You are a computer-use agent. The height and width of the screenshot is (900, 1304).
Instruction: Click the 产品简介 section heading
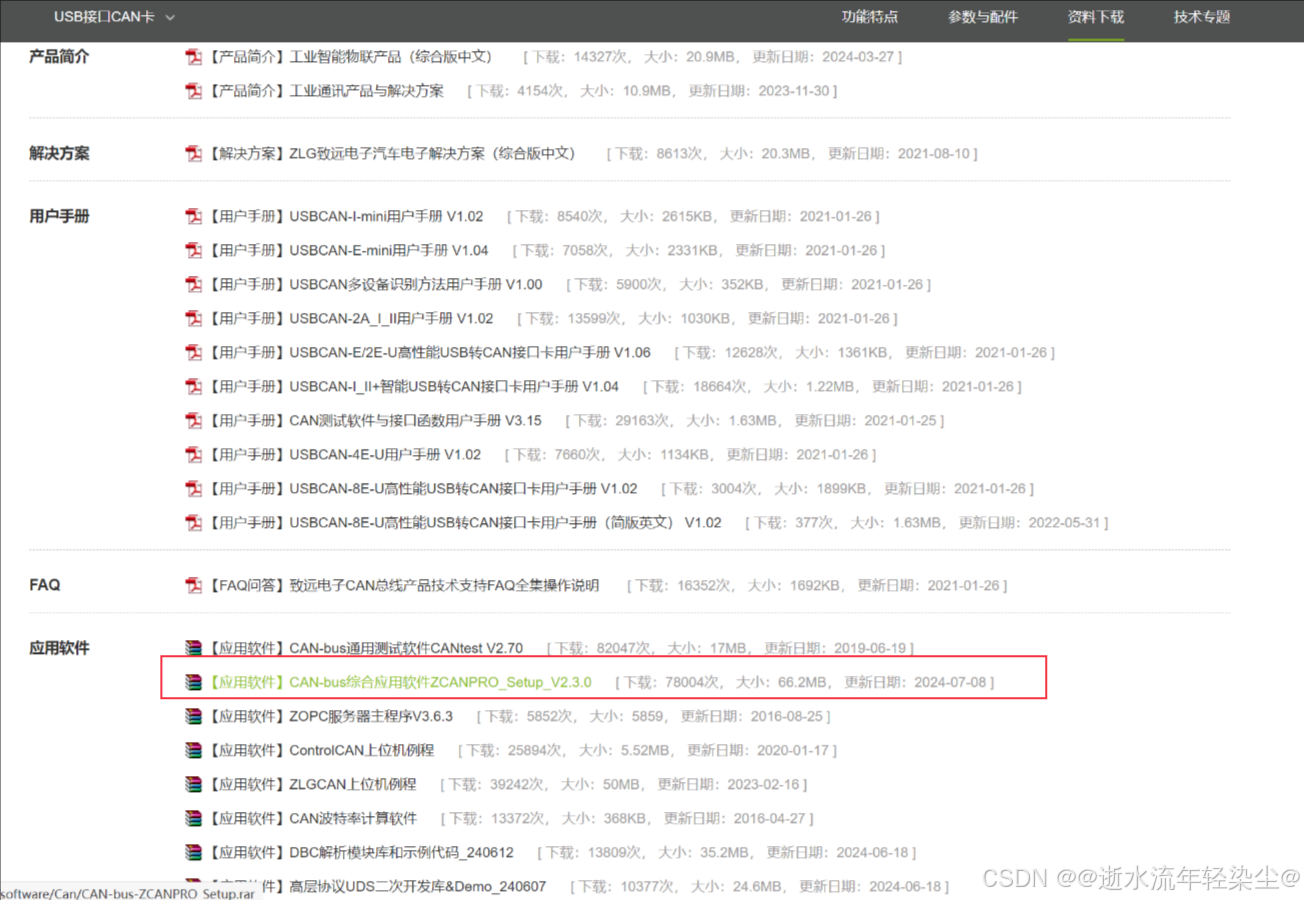(x=59, y=57)
